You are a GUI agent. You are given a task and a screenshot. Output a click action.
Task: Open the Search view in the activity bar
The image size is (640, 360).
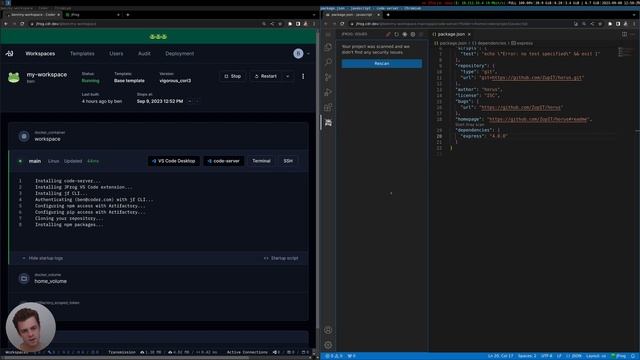point(328,62)
